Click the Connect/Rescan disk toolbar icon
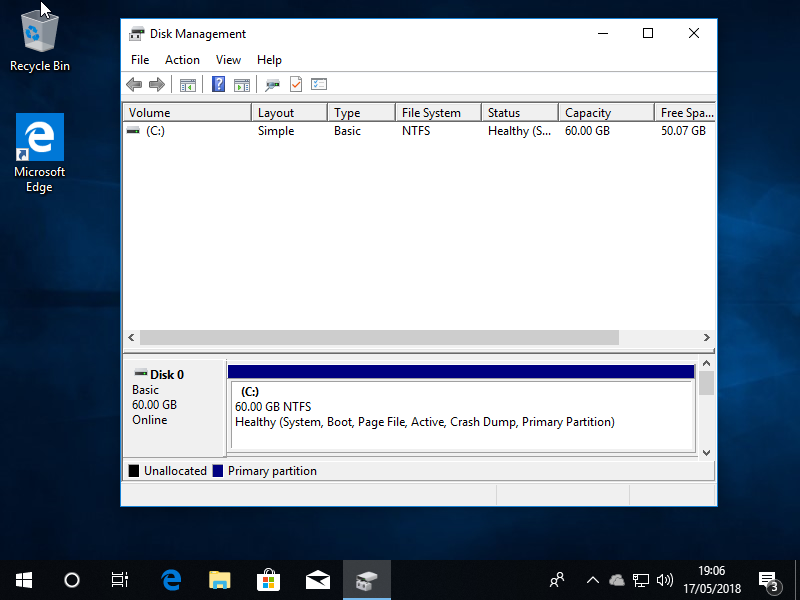Screen dimensions: 800x600 (272, 85)
